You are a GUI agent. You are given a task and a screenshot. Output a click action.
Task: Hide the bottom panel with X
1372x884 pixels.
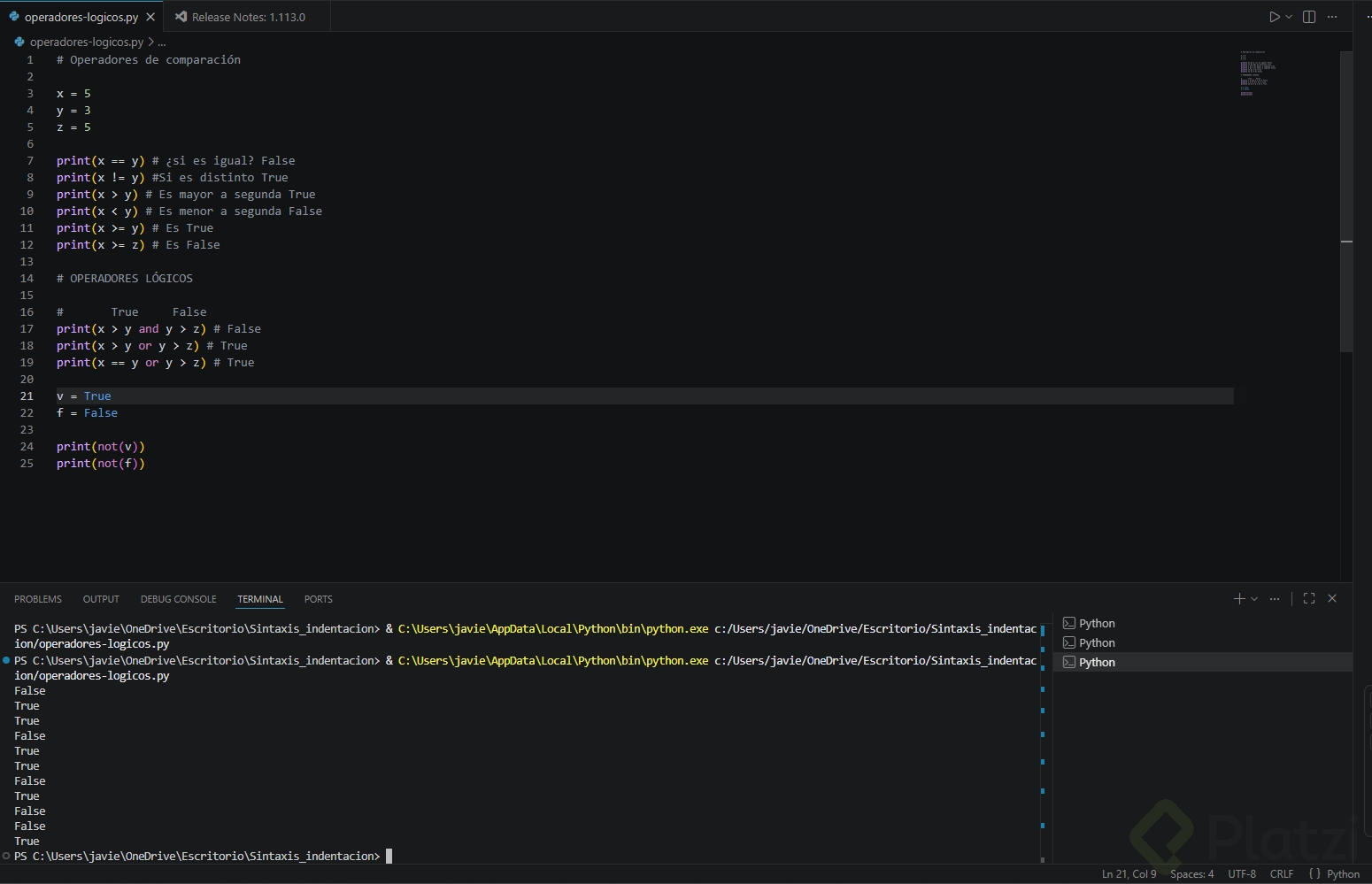[1332, 599]
